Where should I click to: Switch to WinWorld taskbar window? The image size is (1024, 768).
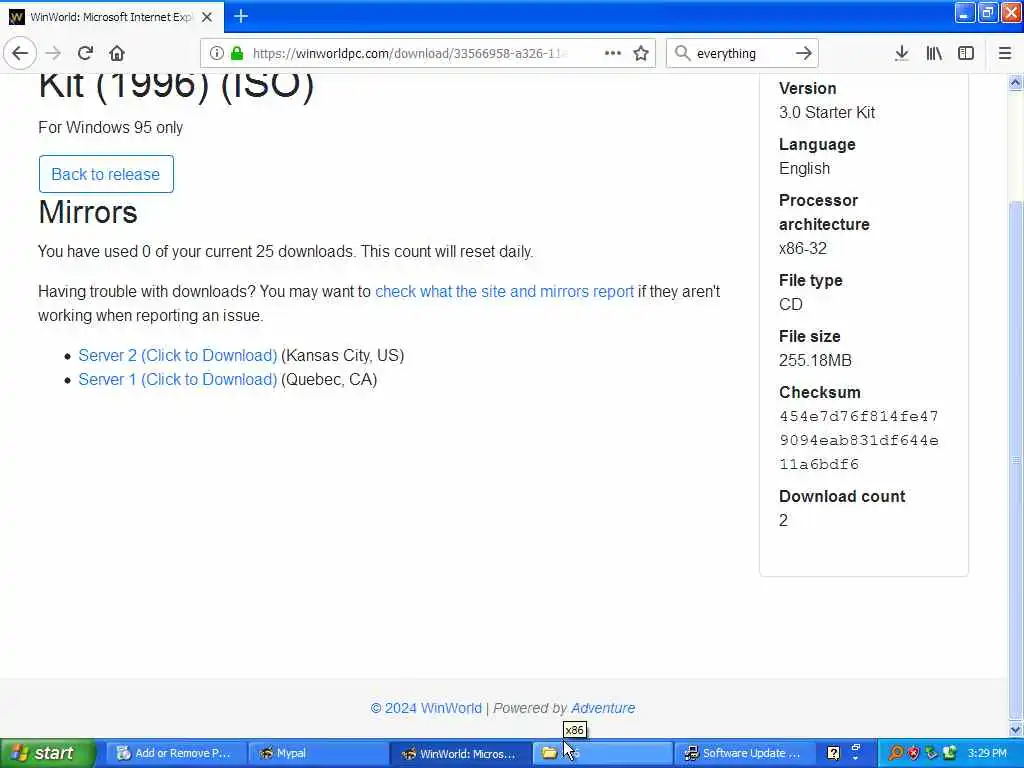[x=460, y=753]
